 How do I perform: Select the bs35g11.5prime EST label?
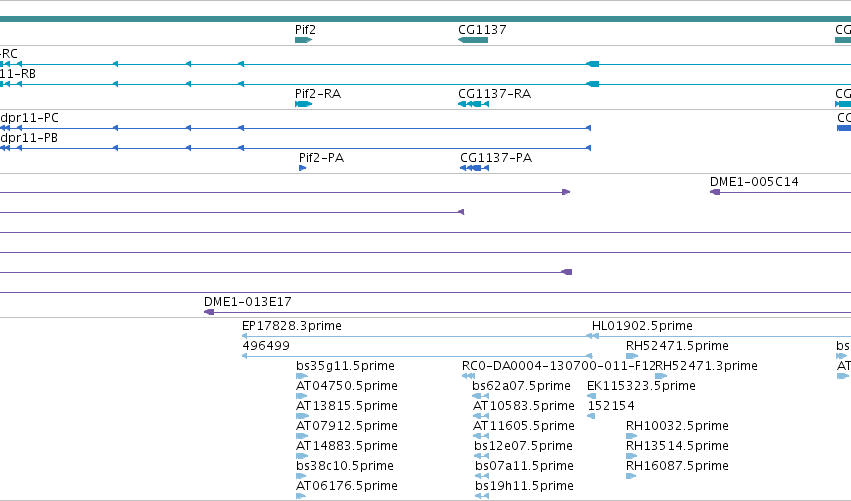tap(345, 366)
